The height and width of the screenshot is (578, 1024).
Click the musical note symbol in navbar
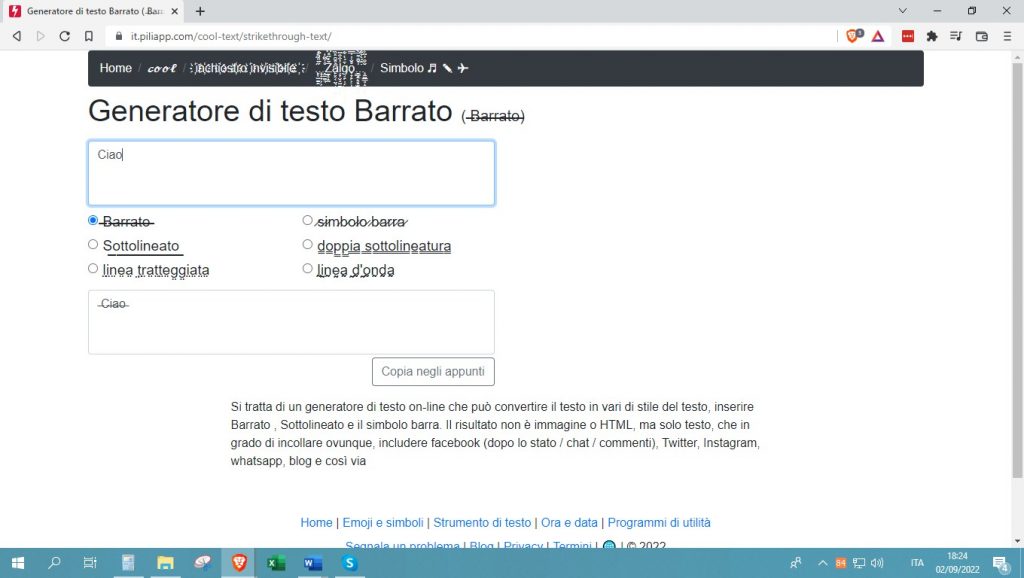(x=432, y=68)
